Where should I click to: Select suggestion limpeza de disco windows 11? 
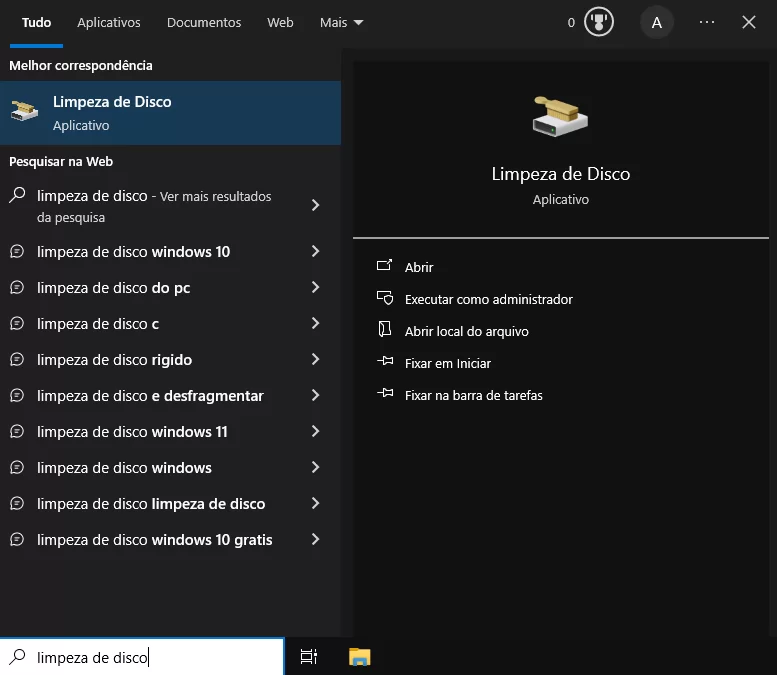tap(170, 432)
